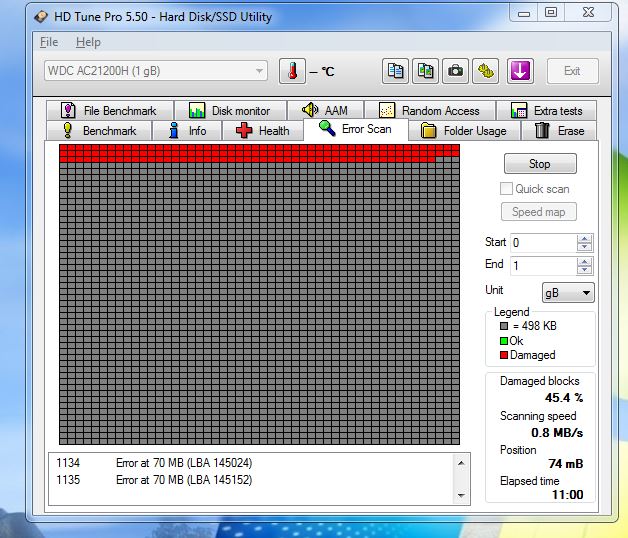Switch to the Benchmark tab
The height and width of the screenshot is (538, 628).
99,131
